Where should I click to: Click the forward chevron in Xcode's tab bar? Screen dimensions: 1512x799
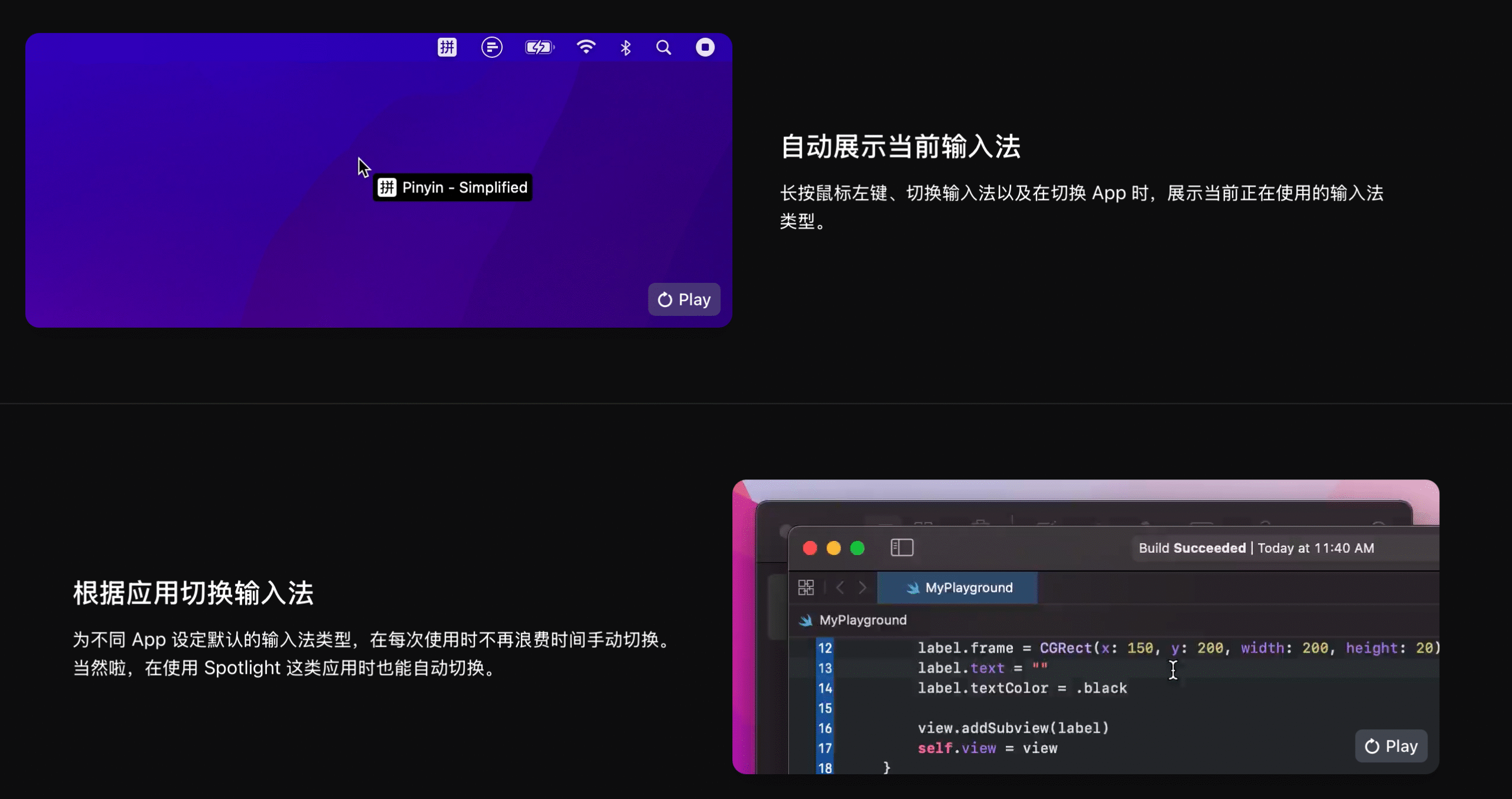pyautogui.click(x=863, y=587)
